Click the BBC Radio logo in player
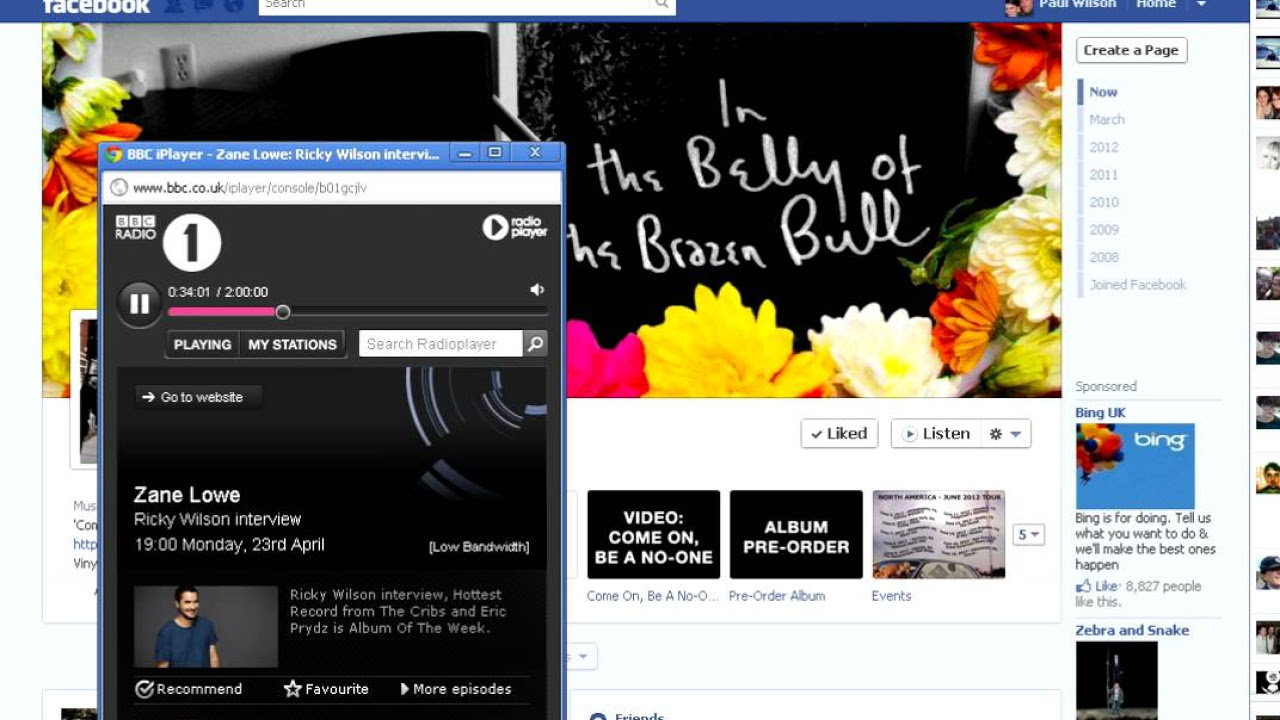 pos(135,227)
